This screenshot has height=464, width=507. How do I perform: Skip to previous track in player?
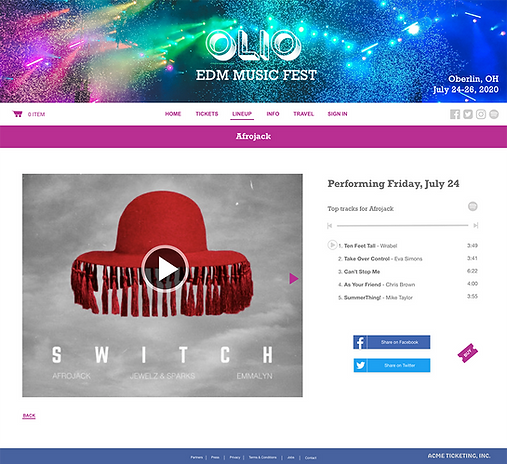pyautogui.click(x=330, y=226)
